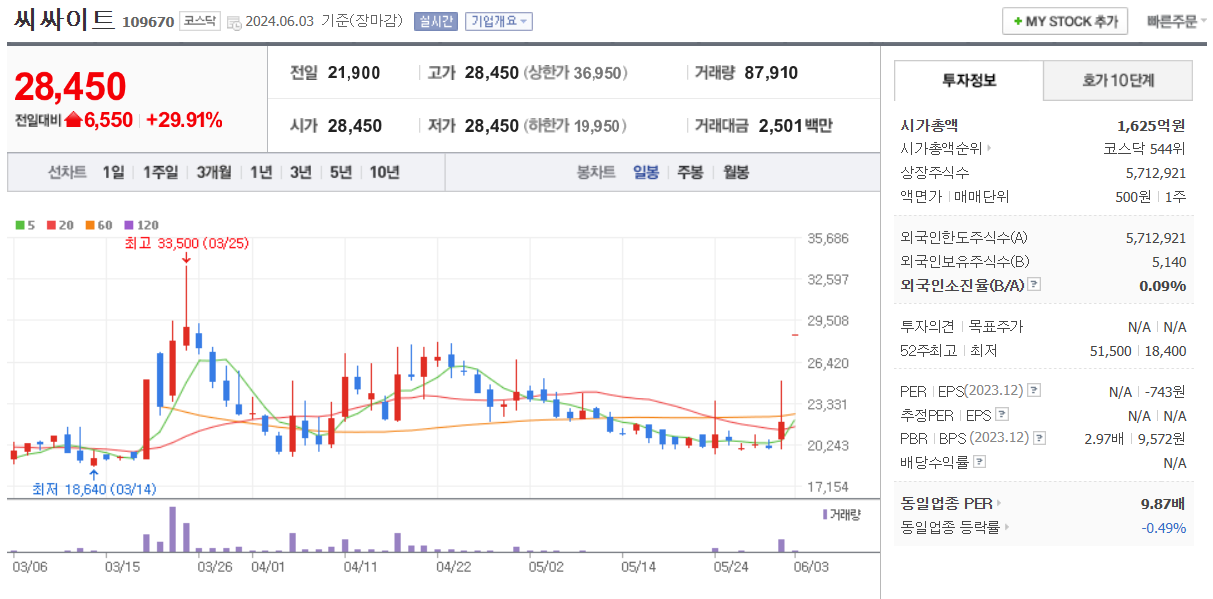Select 일봉 candlestick chart
1213x599 pixels.
click(x=646, y=172)
